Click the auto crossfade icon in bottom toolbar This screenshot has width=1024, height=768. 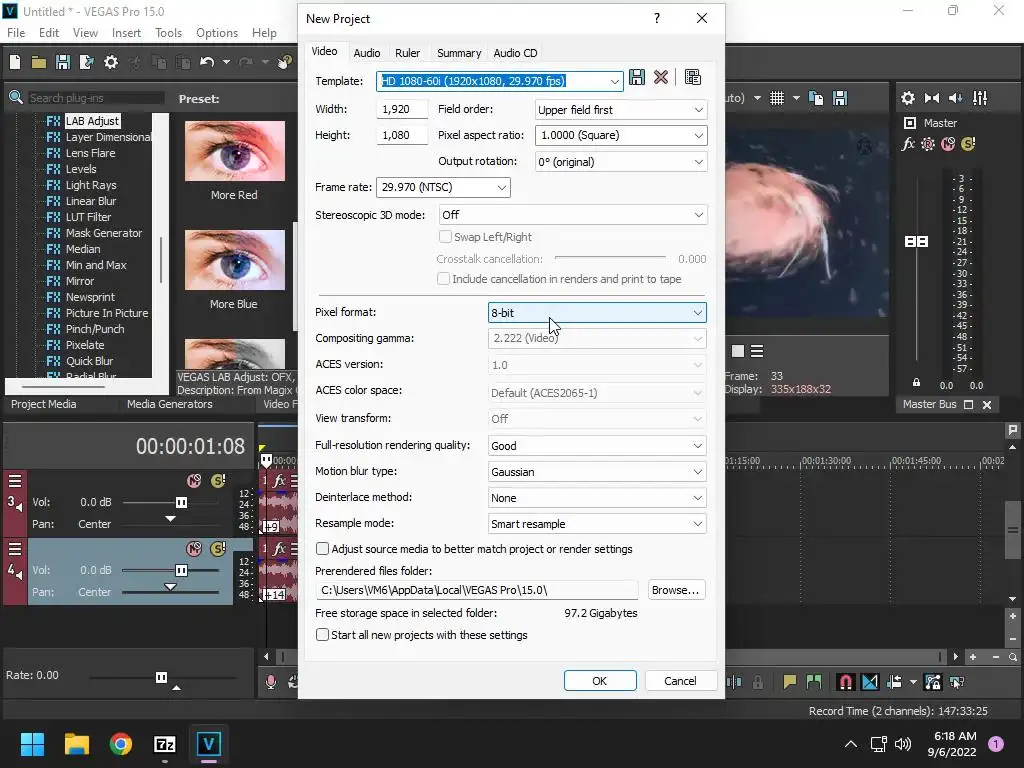click(x=870, y=682)
